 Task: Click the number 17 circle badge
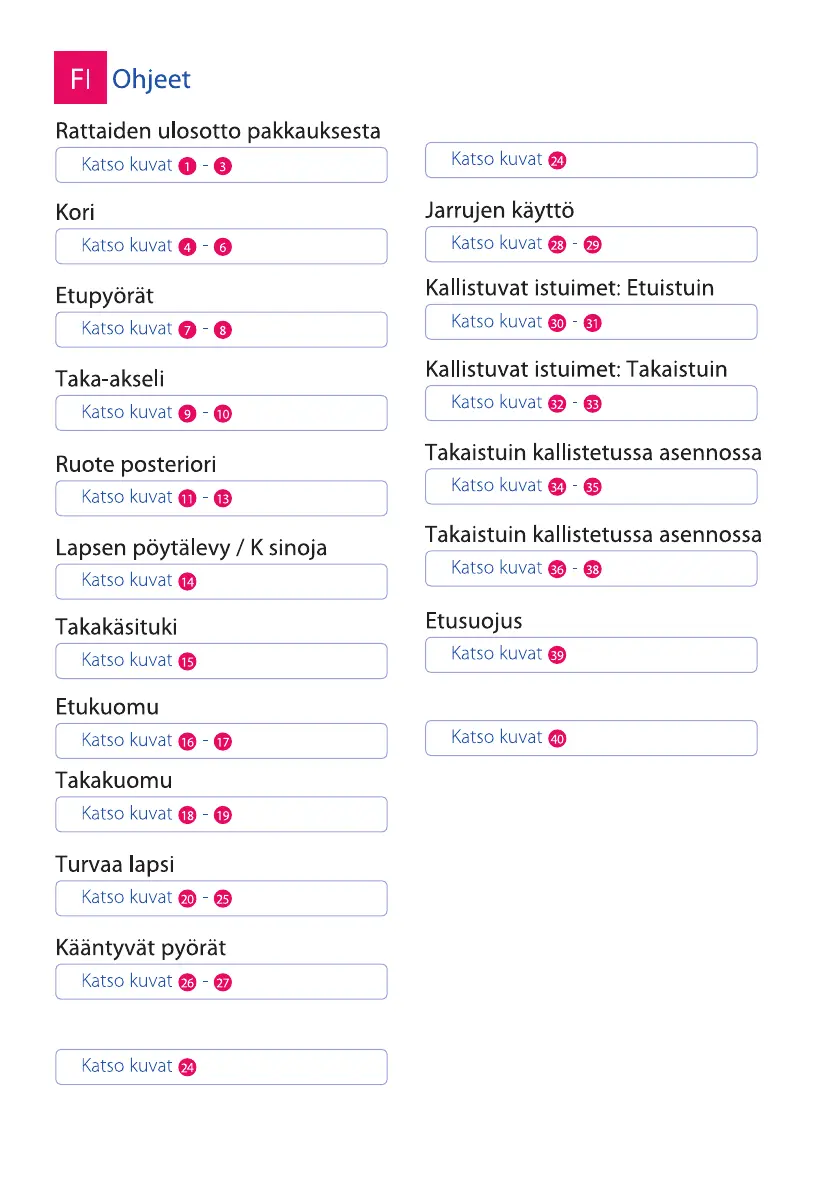(x=223, y=742)
